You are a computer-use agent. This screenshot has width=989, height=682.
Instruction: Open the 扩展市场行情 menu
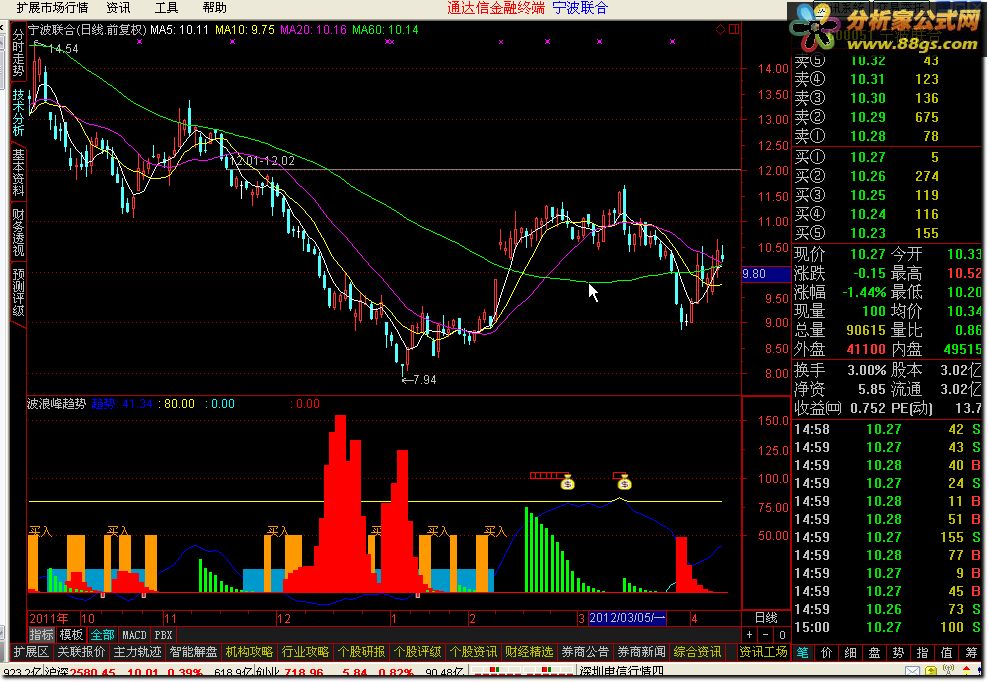pos(52,8)
